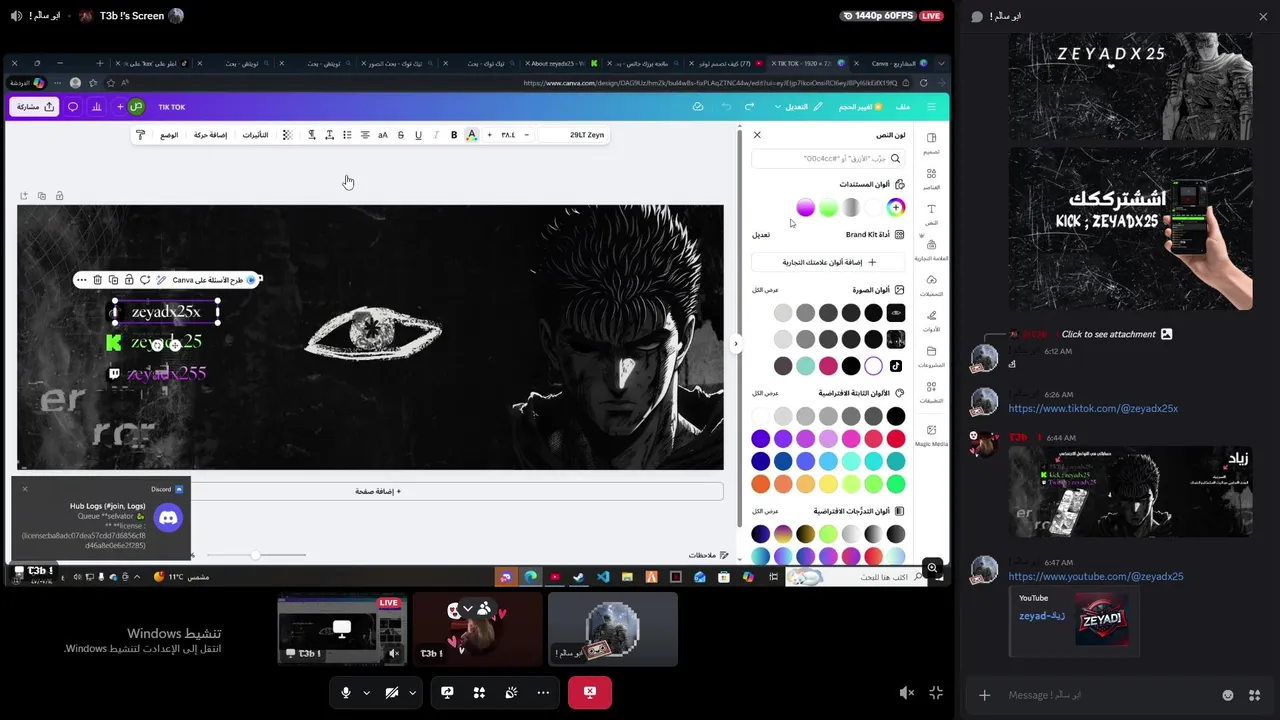Open more options three-dot call button
This screenshot has height=720, width=1280.
(x=543, y=692)
